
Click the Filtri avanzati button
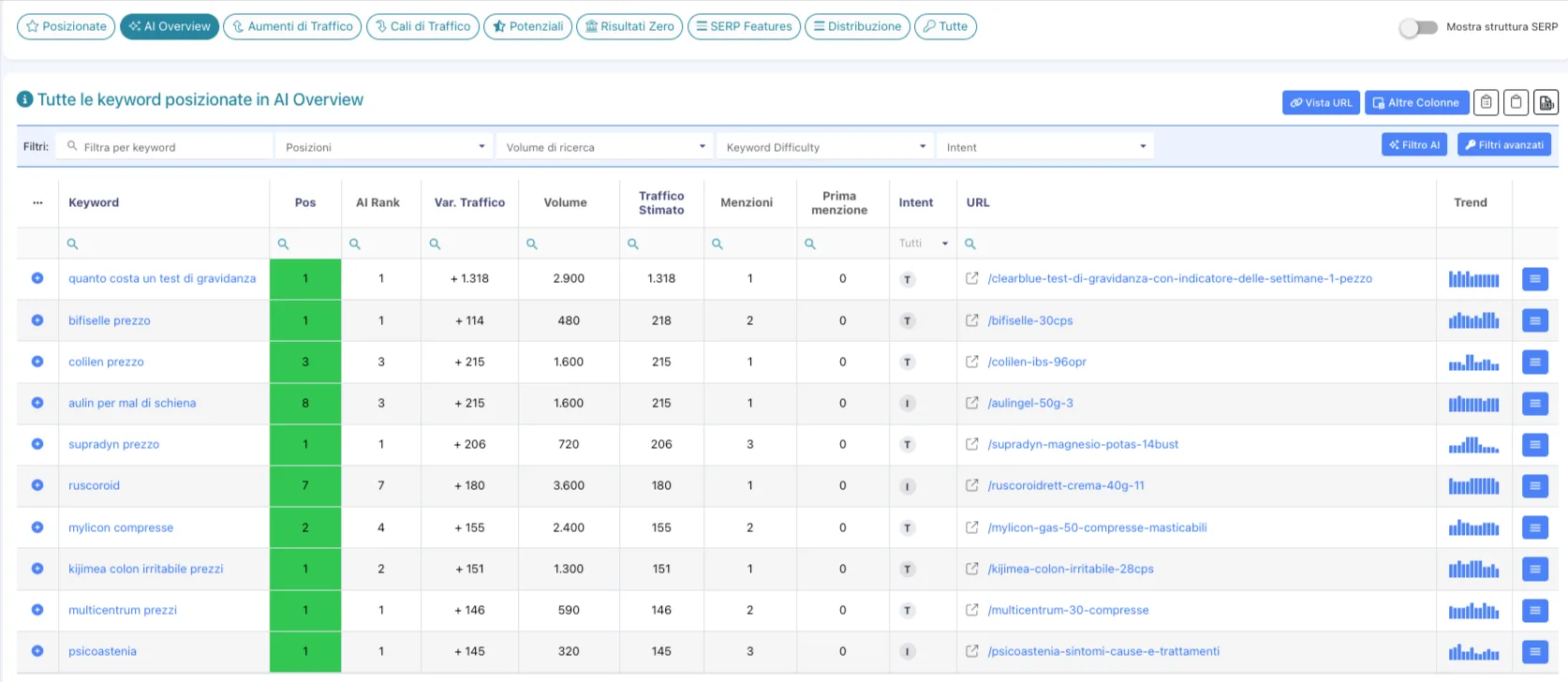[x=1504, y=144]
